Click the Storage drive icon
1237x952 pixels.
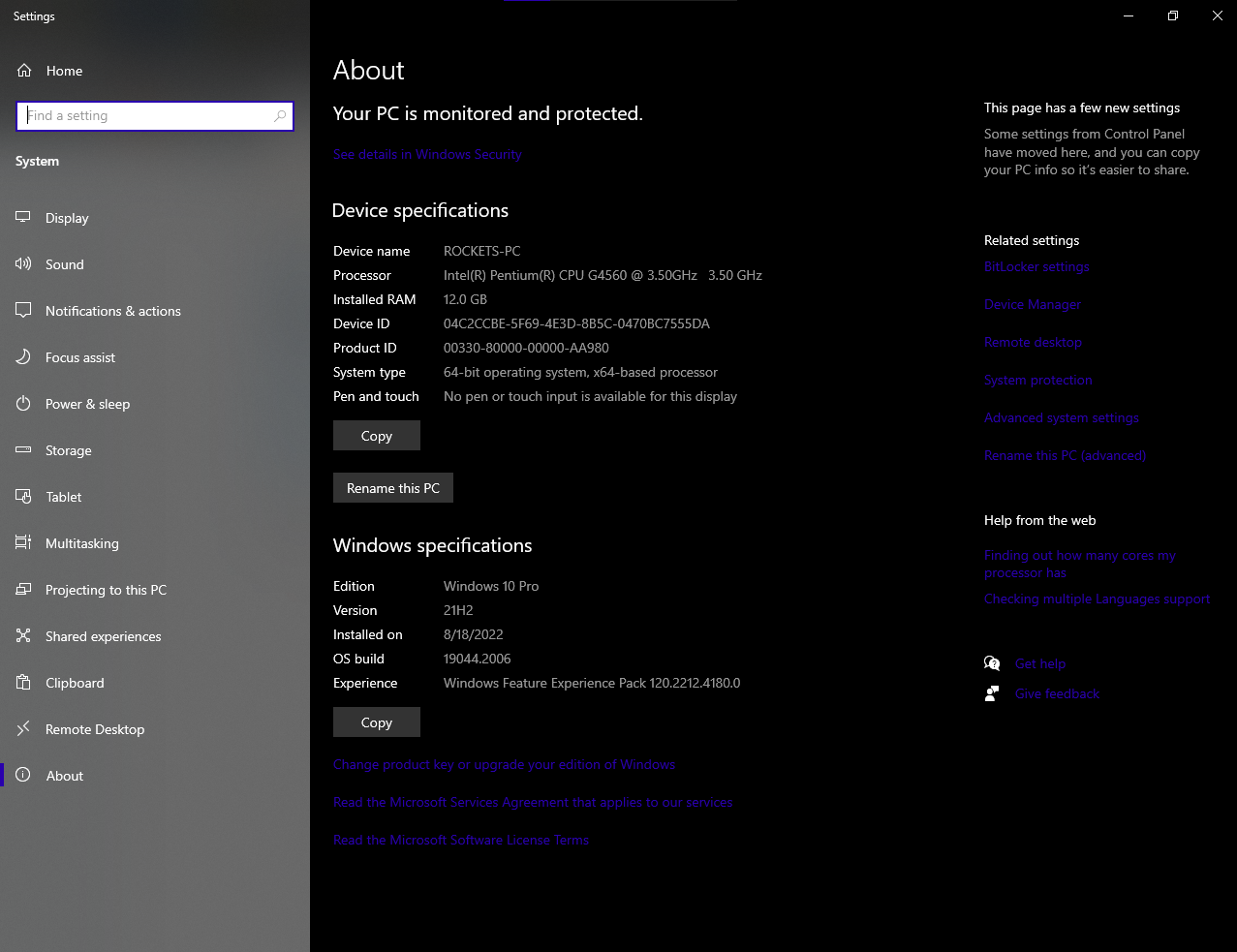(x=23, y=450)
